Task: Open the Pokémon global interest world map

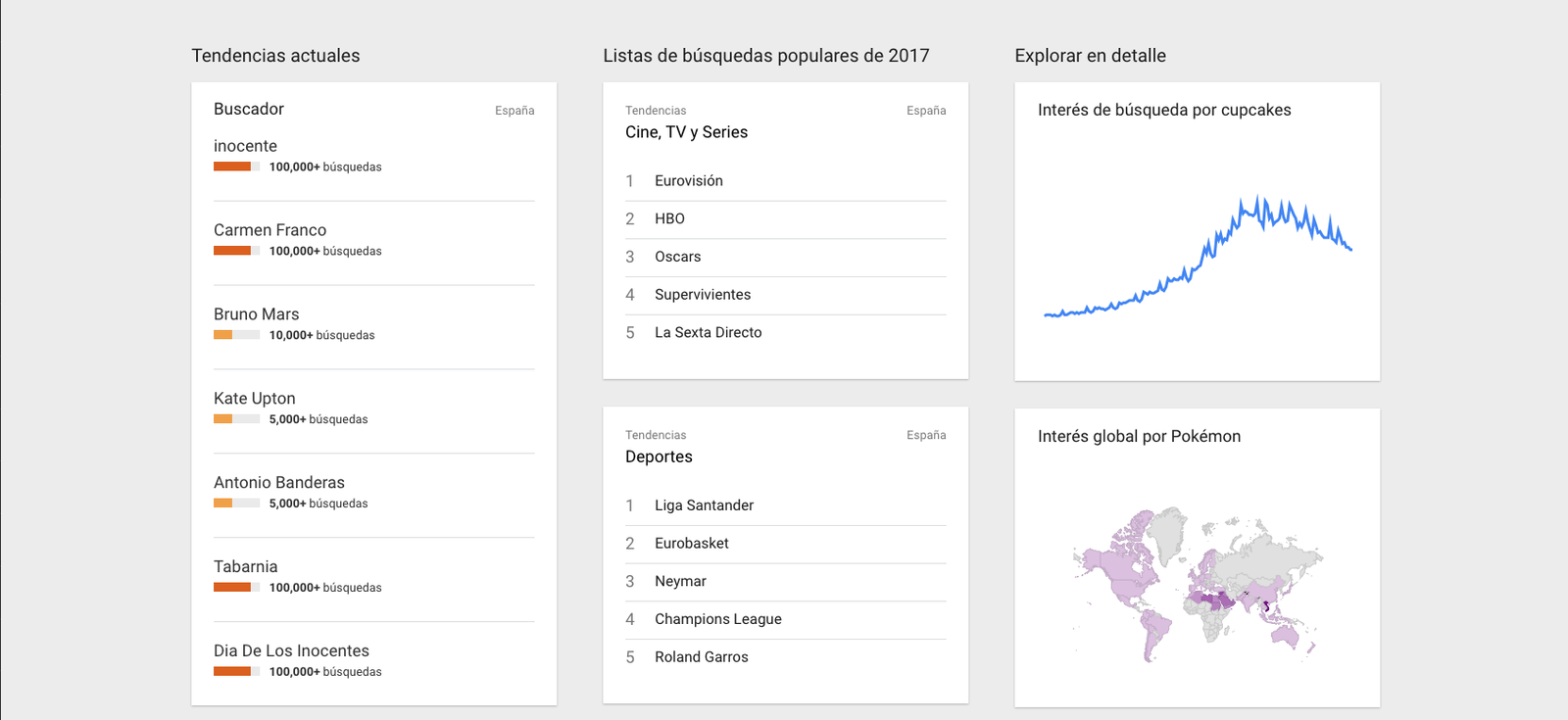Action: [x=1198, y=585]
